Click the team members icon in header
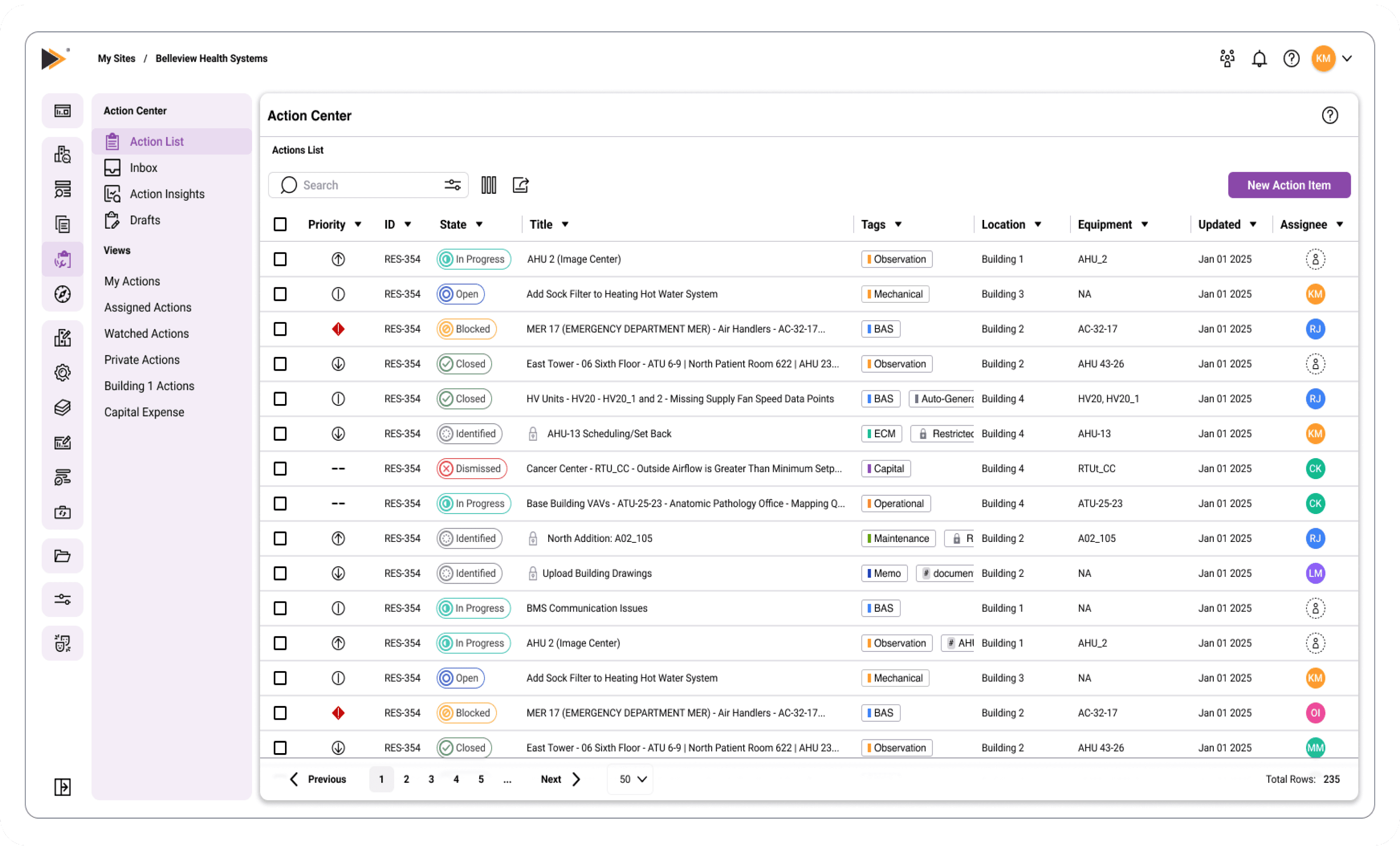Image resolution: width=1400 pixels, height=846 pixels. [x=1227, y=58]
